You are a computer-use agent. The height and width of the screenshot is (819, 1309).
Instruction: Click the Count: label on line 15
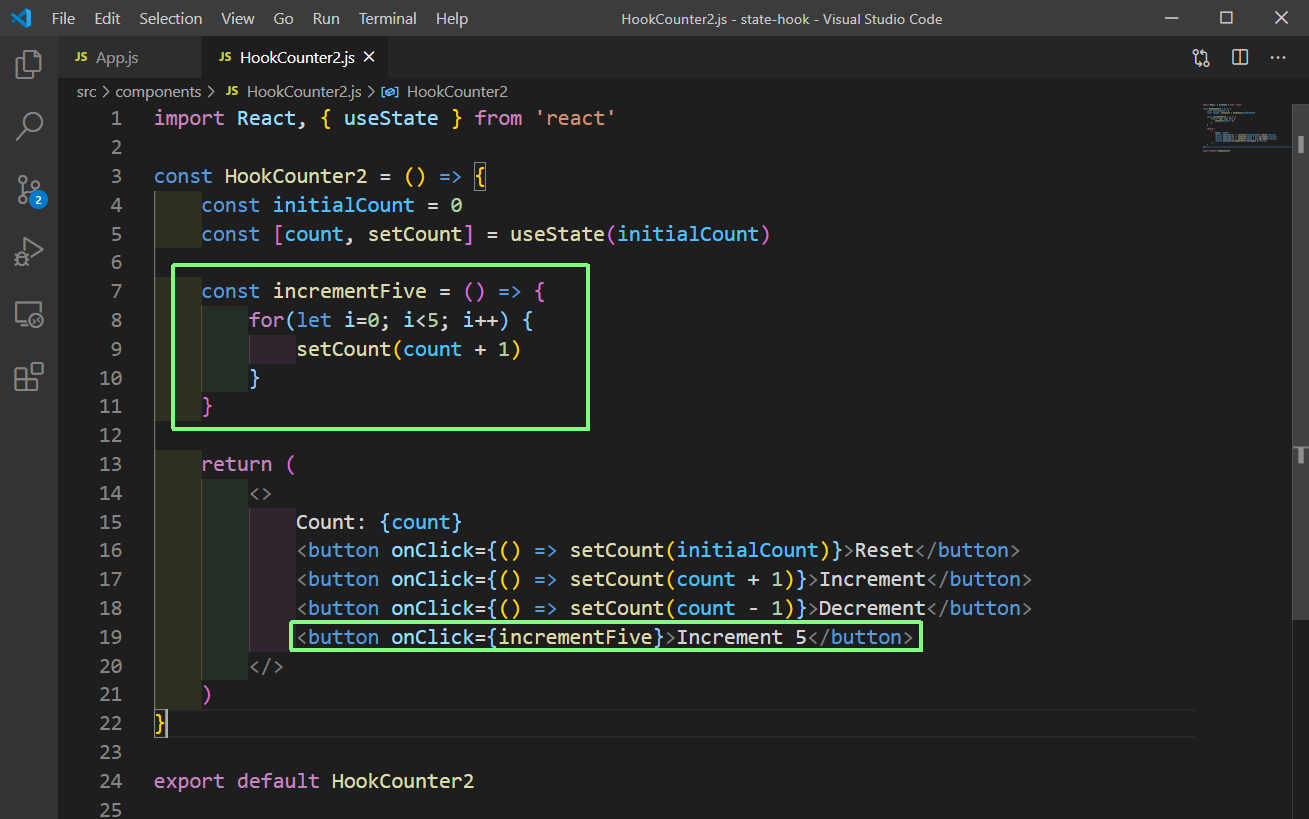click(x=332, y=522)
